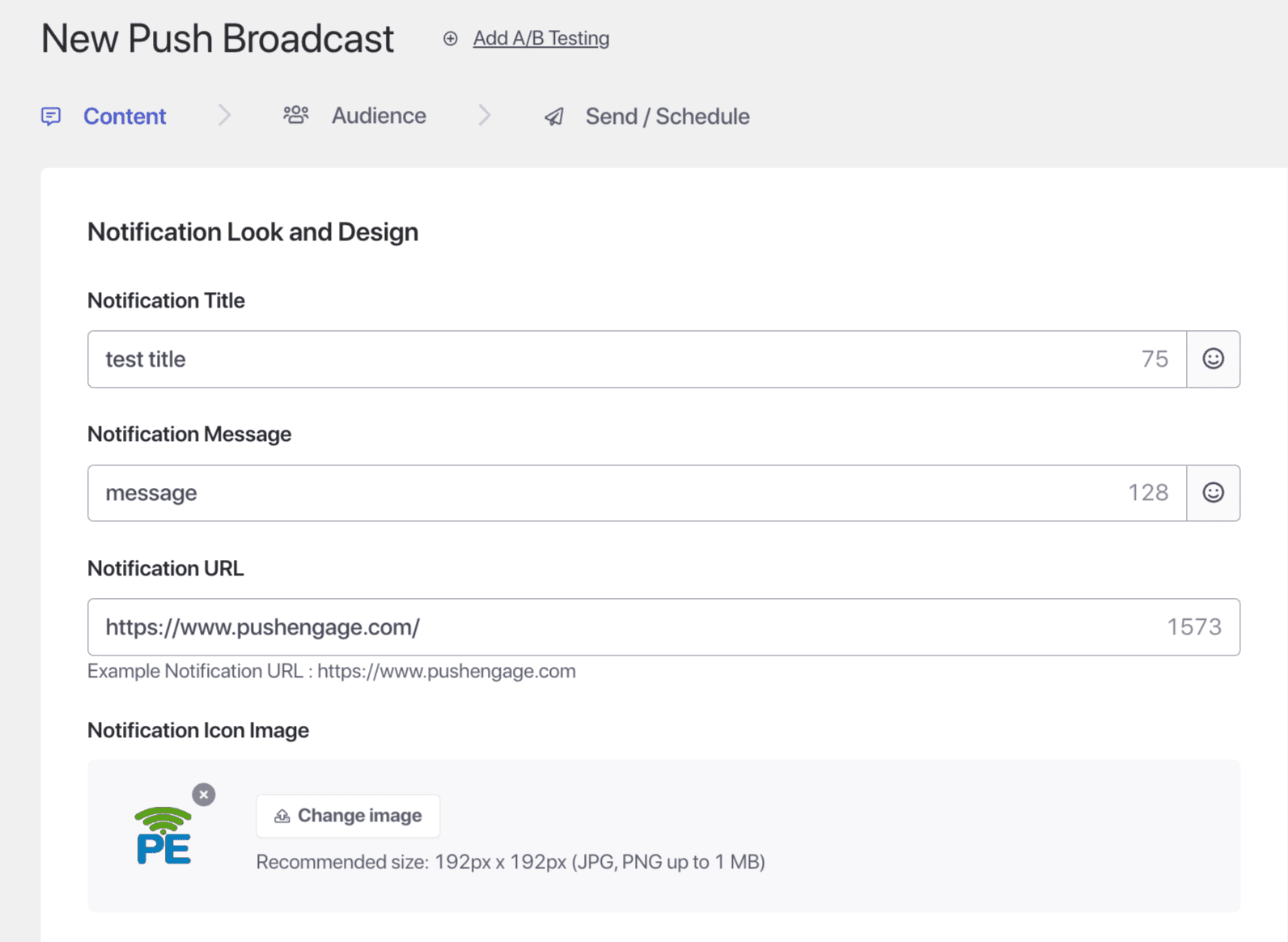
Task: Open emoji picker for Notification Title
Action: tap(1213, 359)
